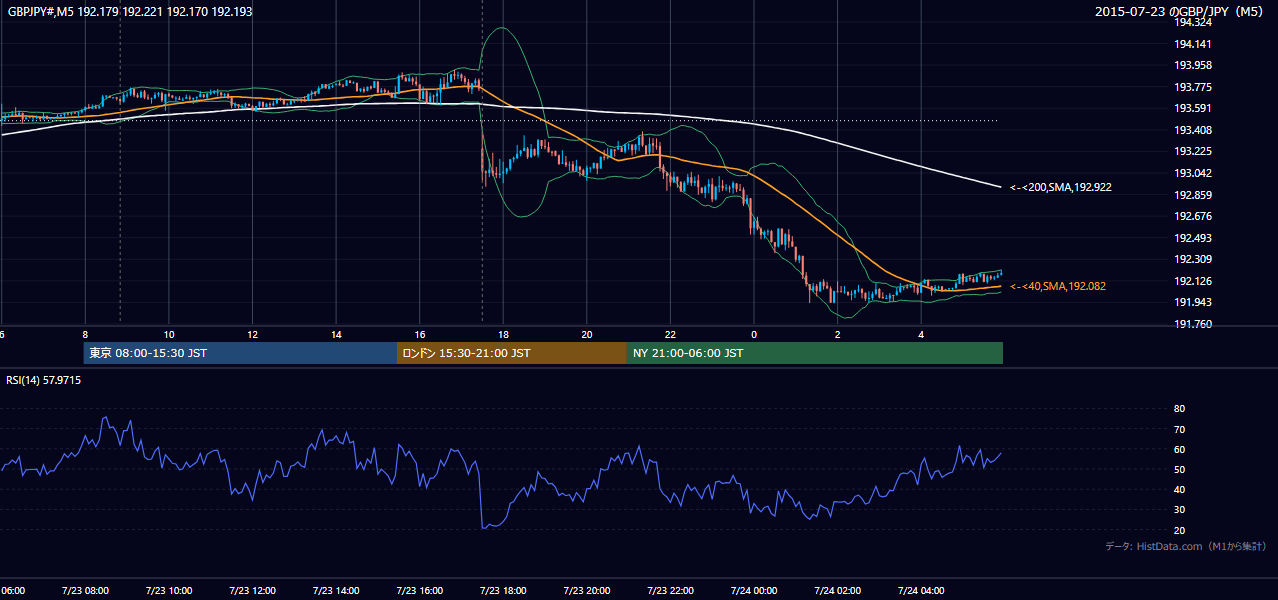Click the 7/24 02:00 time axis label
Viewport: 1278px width, 600px height.
click(x=837, y=590)
